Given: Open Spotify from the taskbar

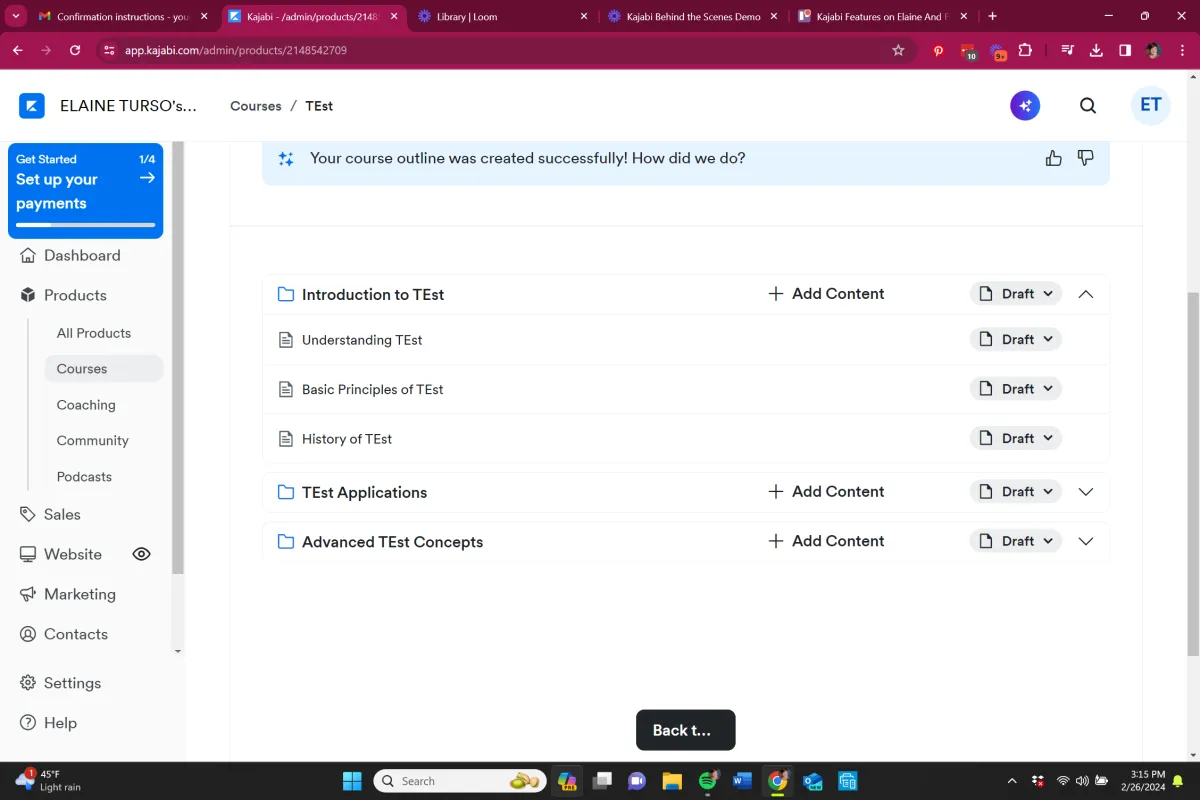Looking at the screenshot, I should [709, 781].
